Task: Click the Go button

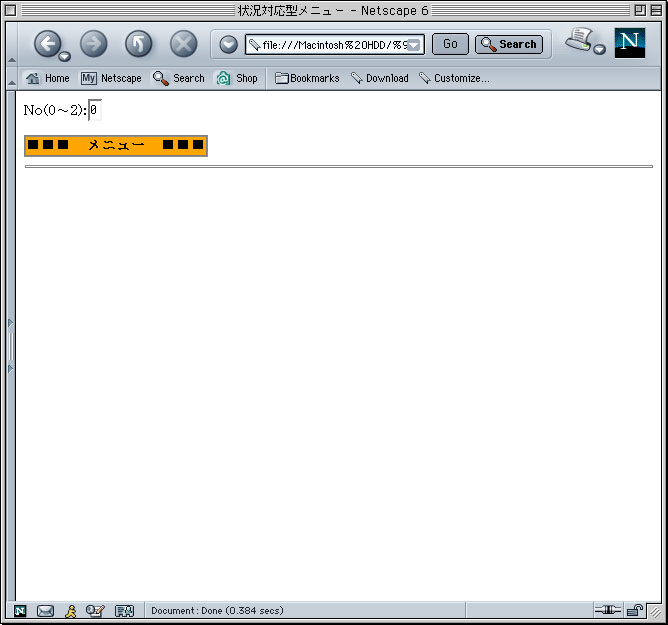Action: pos(450,44)
